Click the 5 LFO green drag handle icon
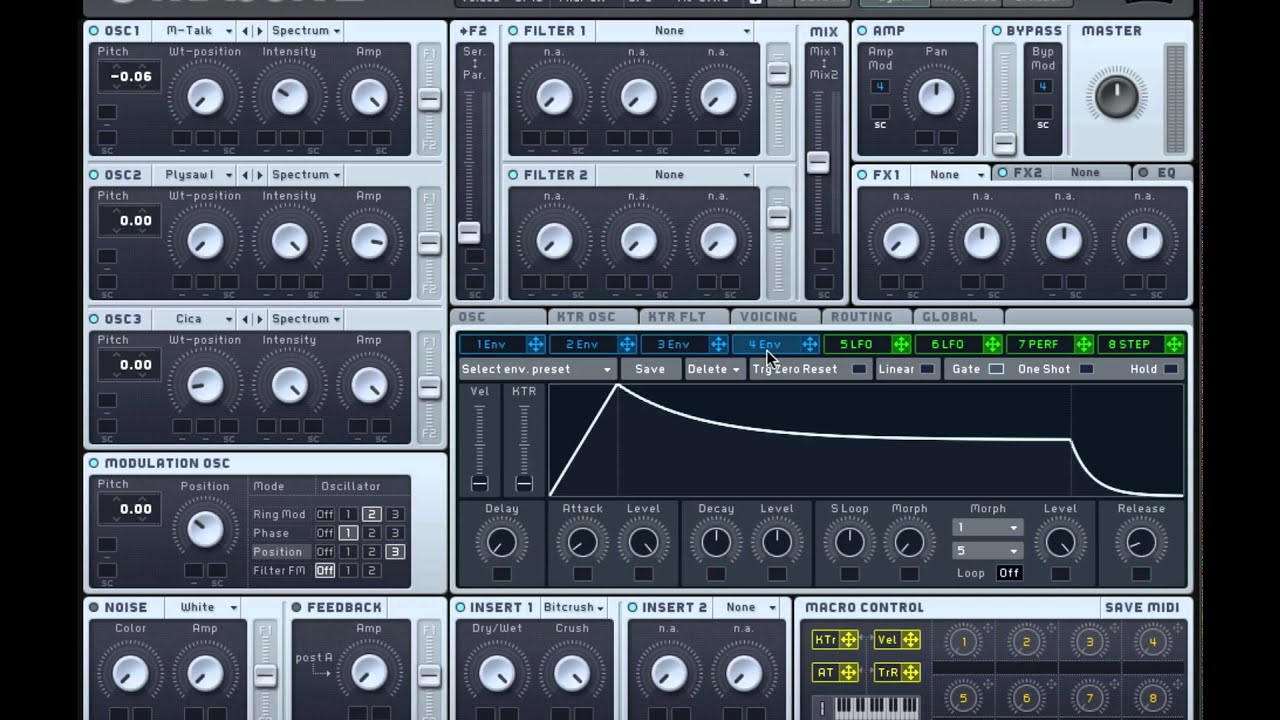The image size is (1280, 720). click(901, 344)
